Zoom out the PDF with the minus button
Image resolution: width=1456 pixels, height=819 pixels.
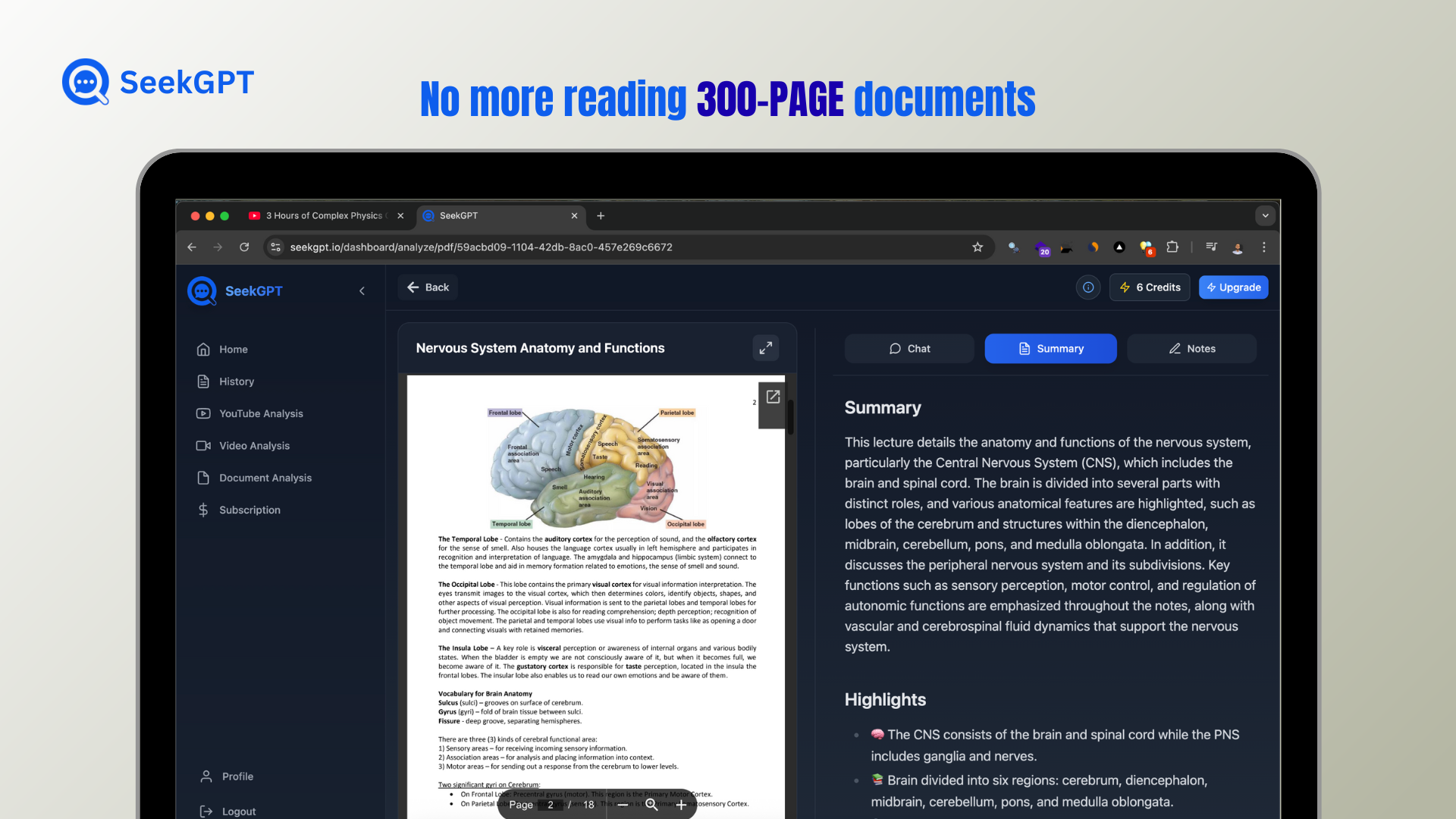click(623, 805)
